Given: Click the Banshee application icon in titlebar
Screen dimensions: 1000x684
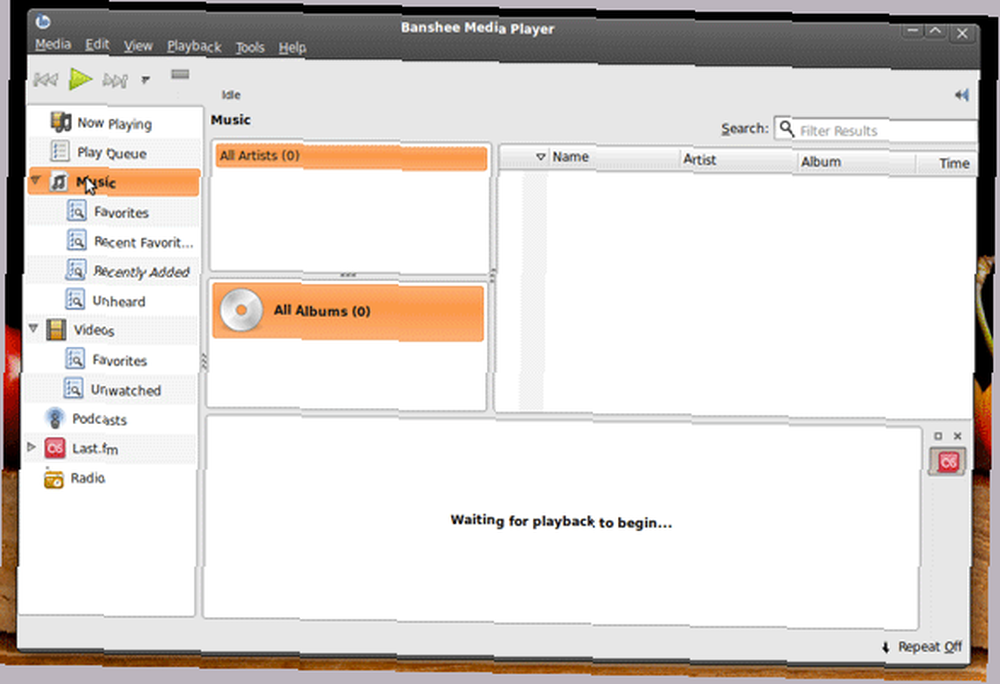Looking at the screenshot, I should (43, 22).
